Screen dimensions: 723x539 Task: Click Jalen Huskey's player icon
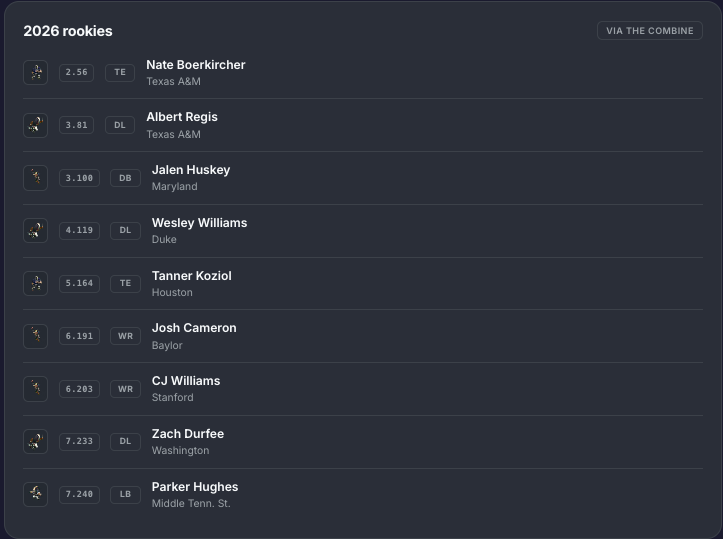pos(36,178)
